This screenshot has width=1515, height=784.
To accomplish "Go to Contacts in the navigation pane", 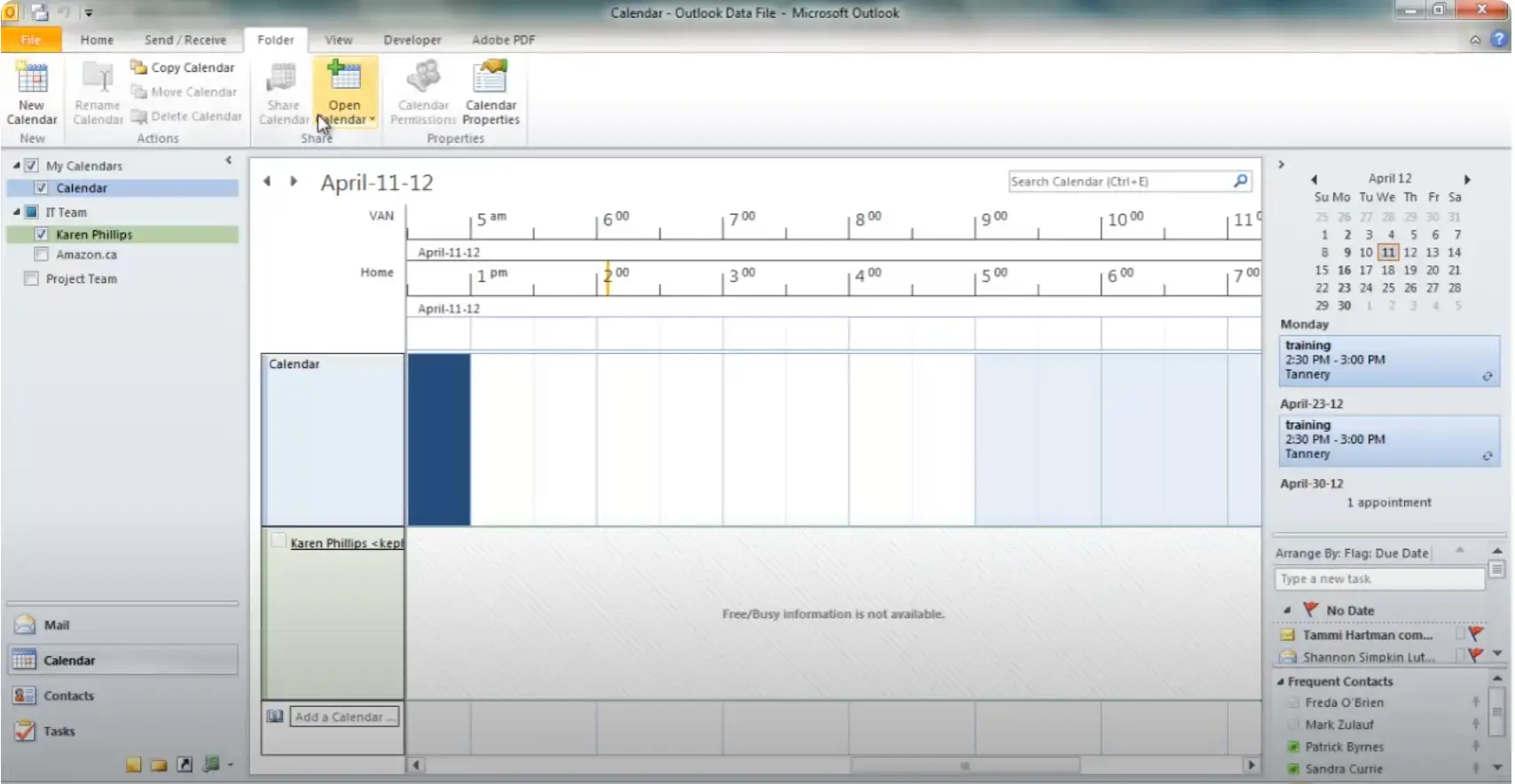I will [x=68, y=696].
